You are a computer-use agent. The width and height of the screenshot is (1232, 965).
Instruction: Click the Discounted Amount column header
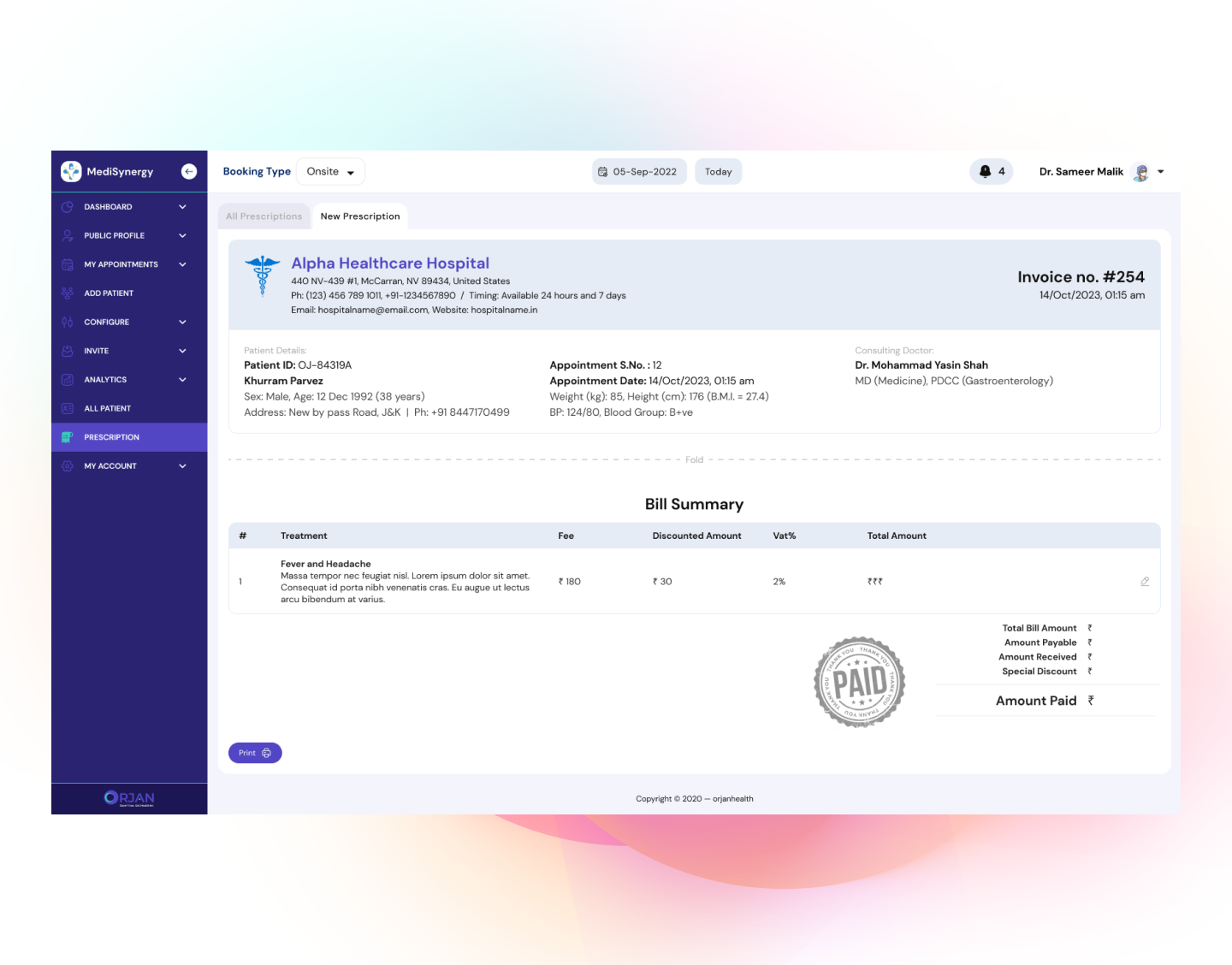point(696,536)
